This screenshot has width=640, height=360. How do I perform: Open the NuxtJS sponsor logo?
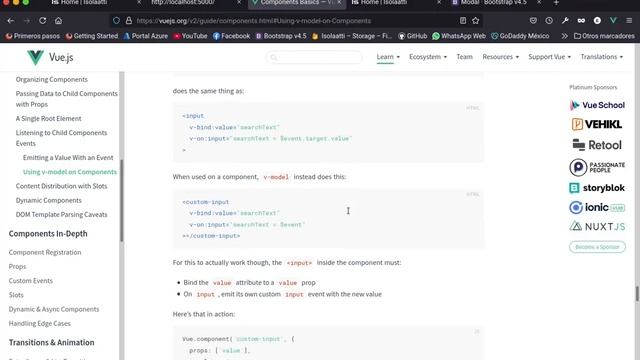point(597,226)
